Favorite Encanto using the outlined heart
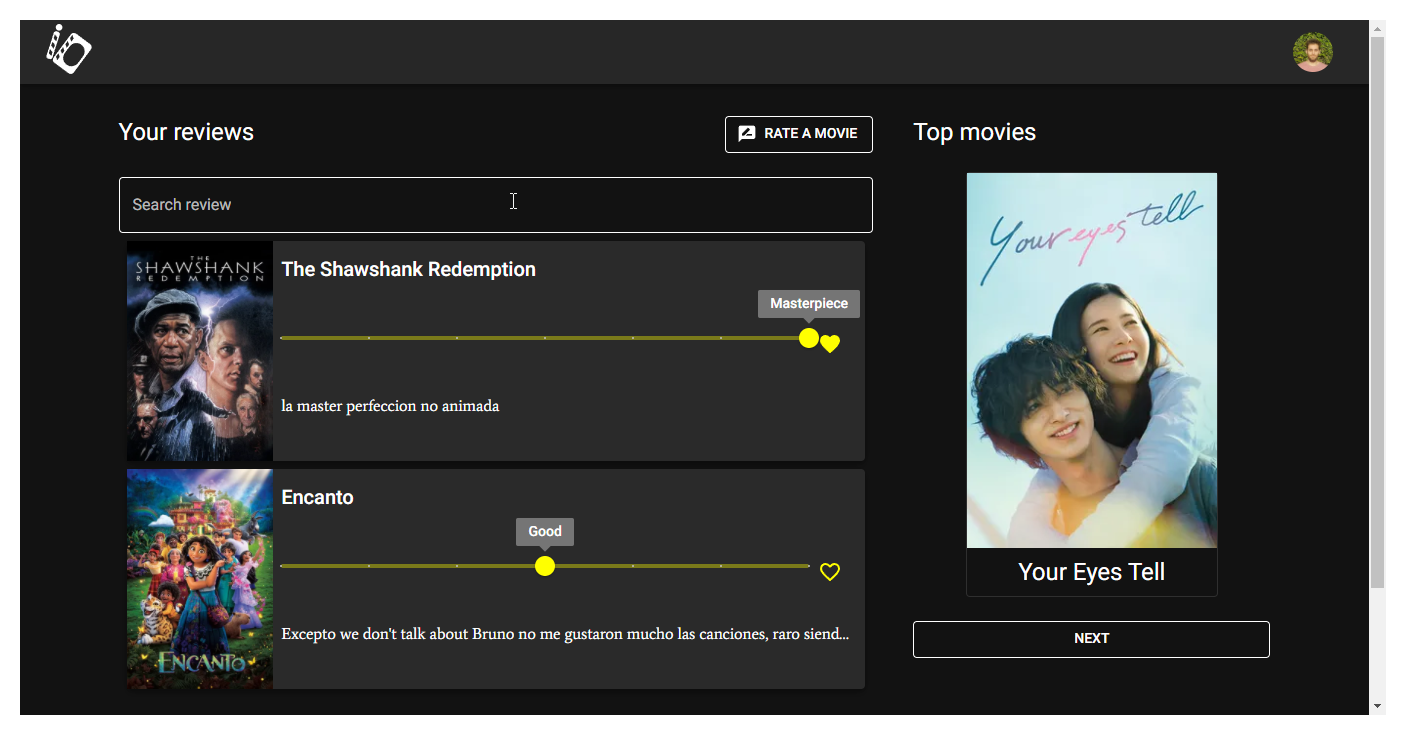 pos(830,572)
